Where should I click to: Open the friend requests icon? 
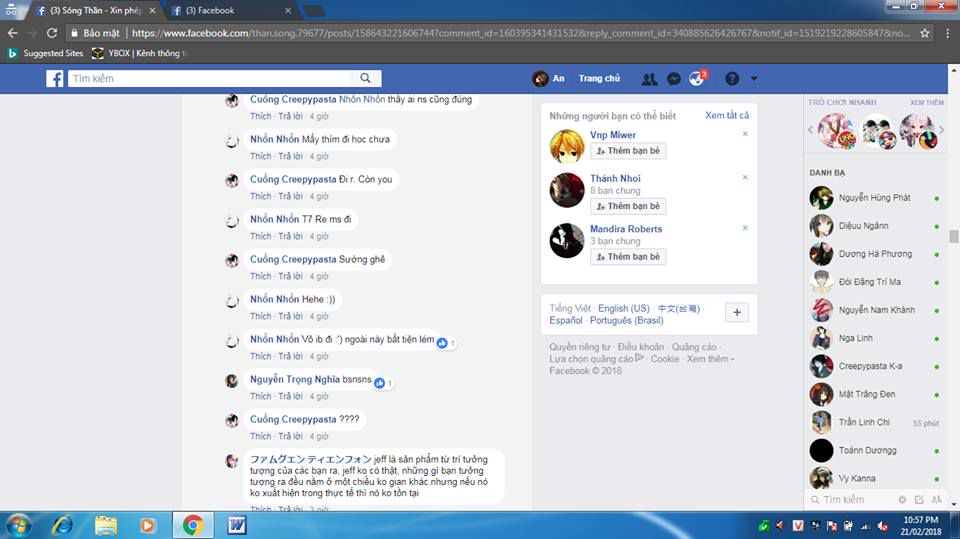pyautogui.click(x=650, y=79)
